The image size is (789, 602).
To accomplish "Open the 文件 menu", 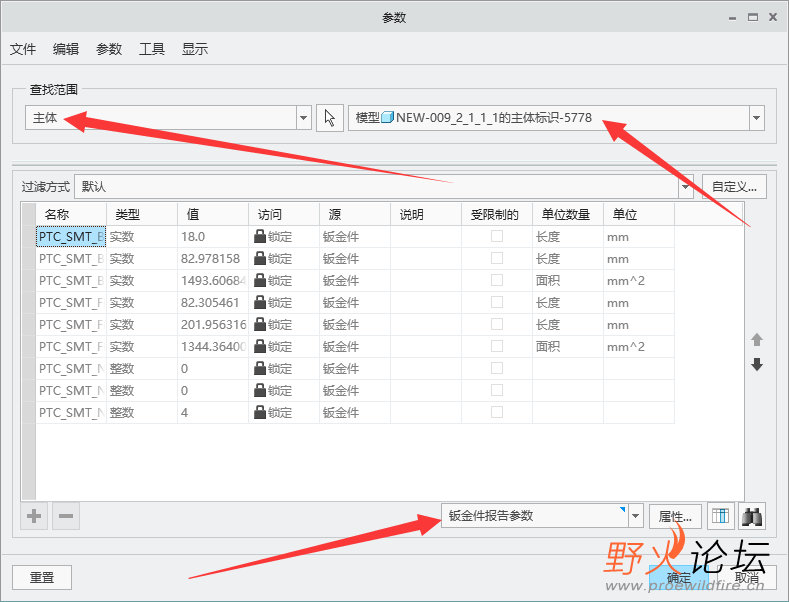I will [23, 49].
